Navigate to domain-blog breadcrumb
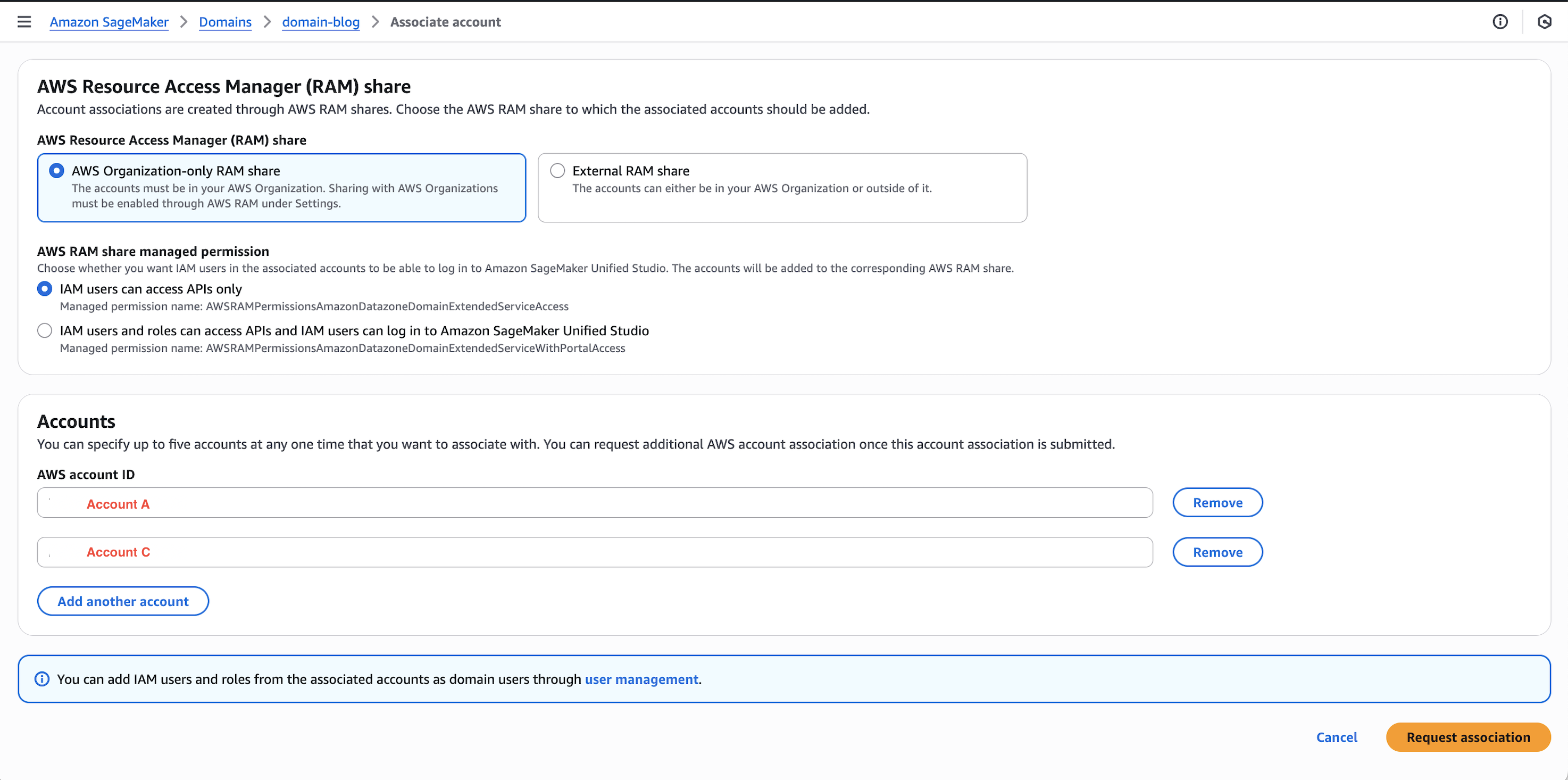Image resolution: width=1568 pixels, height=780 pixels. click(x=321, y=22)
